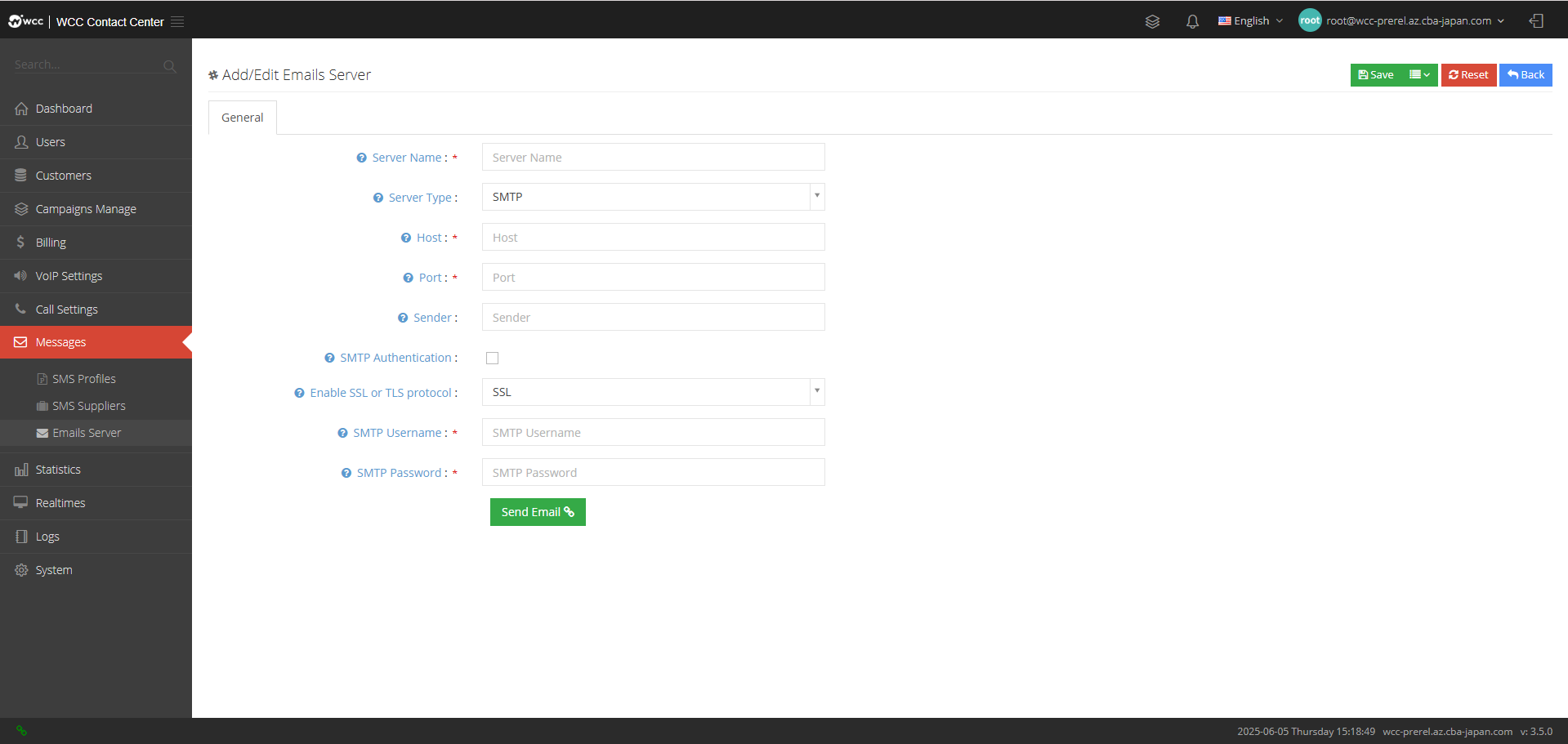Open Customers in the sidebar
The image size is (1568, 744).
point(96,176)
